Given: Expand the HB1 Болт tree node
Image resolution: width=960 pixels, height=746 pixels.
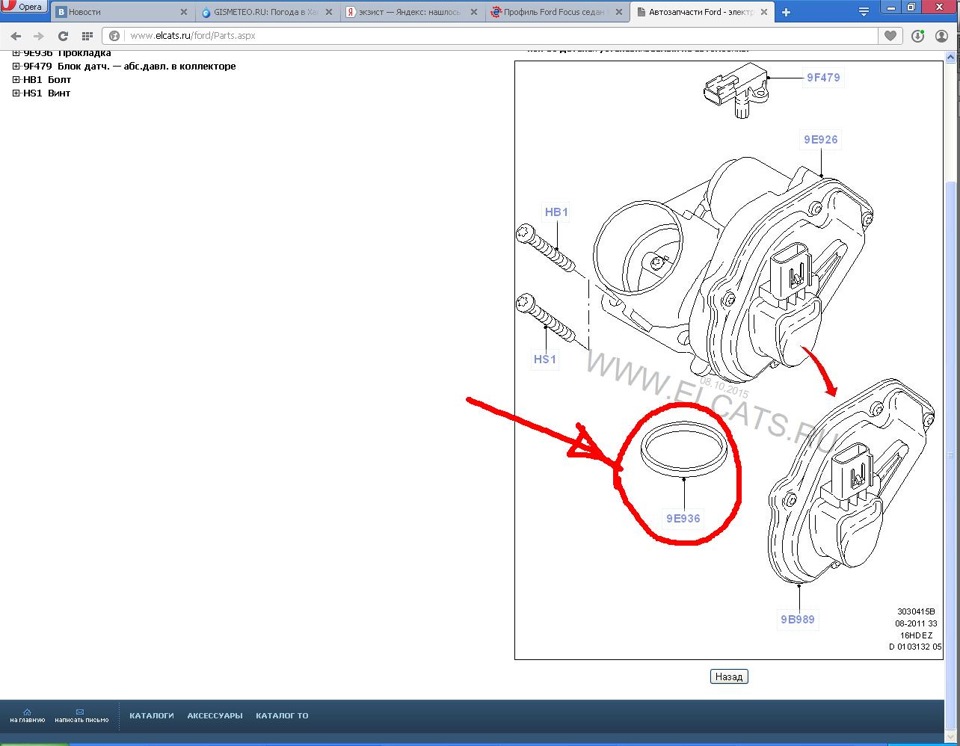Looking at the screenshot, I should [16, 80].
